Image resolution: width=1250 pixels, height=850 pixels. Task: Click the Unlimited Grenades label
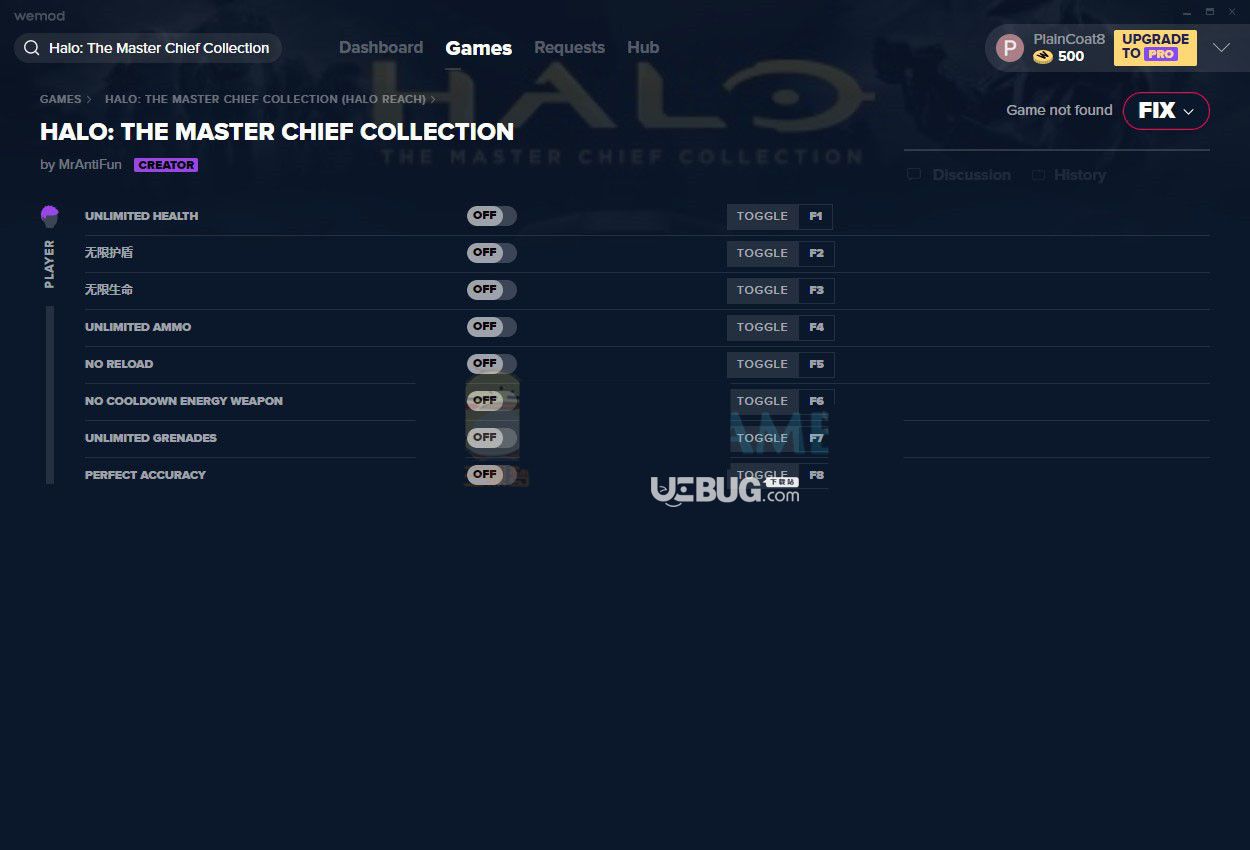pyautogui.click(x=151, y=438)
